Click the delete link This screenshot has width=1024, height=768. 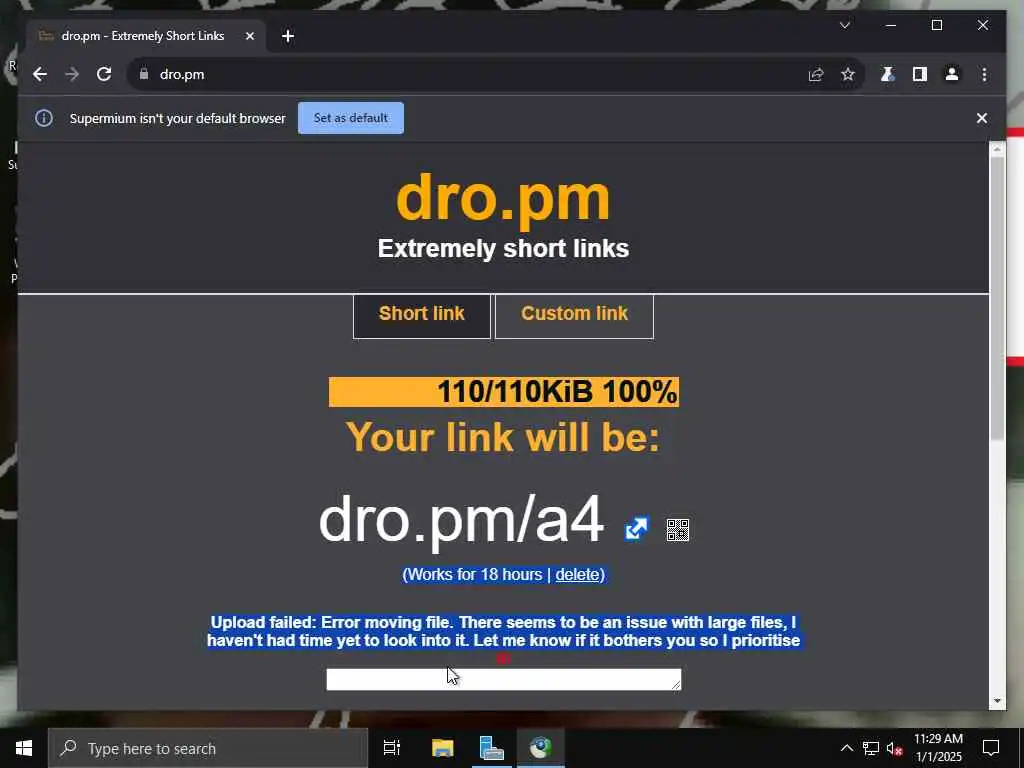coord(577,575)
